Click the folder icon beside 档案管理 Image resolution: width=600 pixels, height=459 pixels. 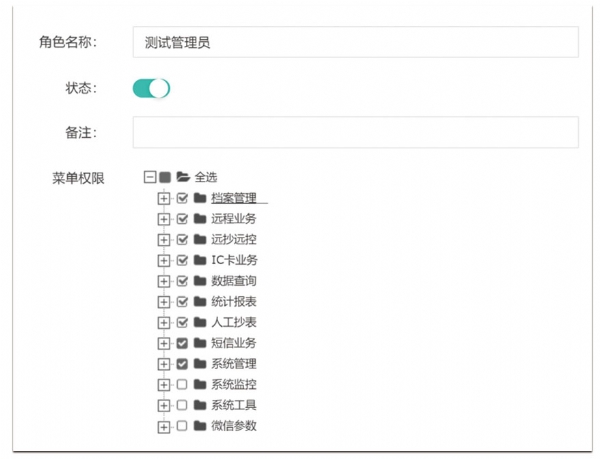click(x=200, y=198)
